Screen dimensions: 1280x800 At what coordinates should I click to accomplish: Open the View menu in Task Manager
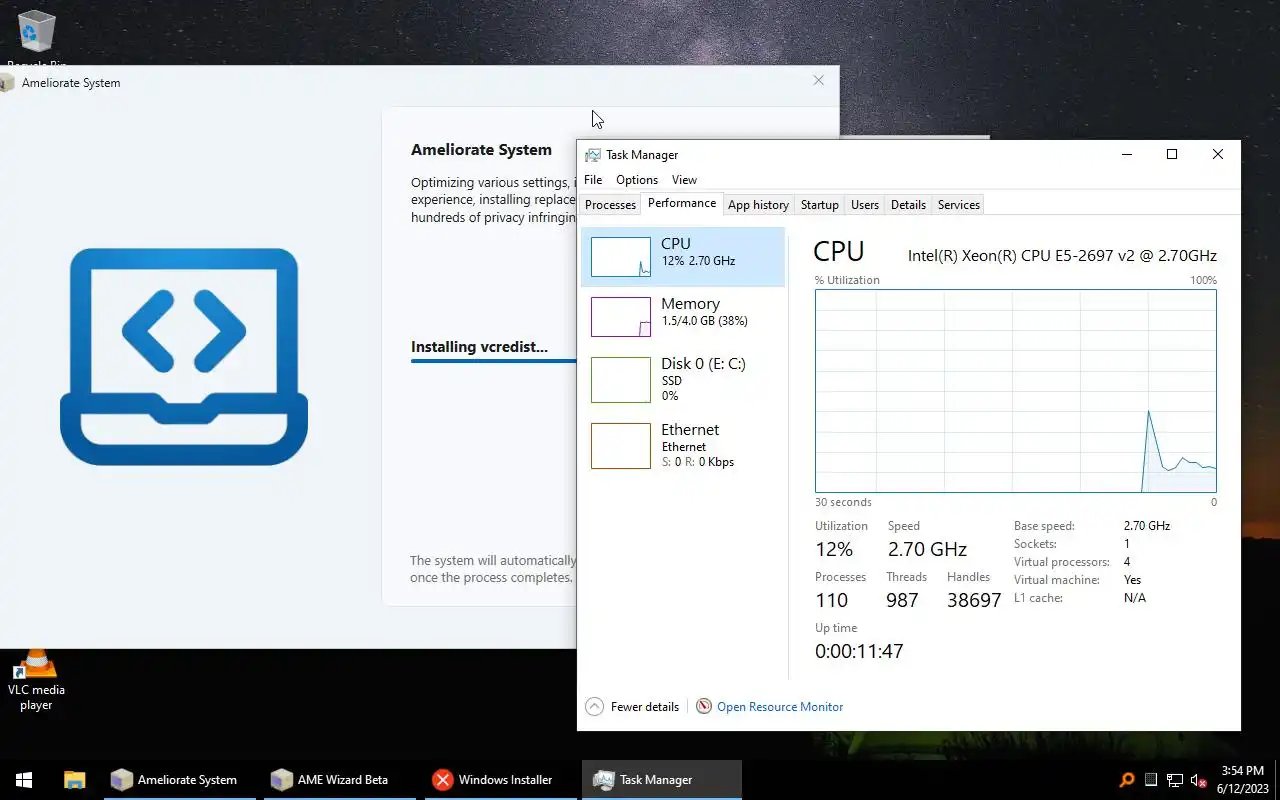(x=684, y=180)
